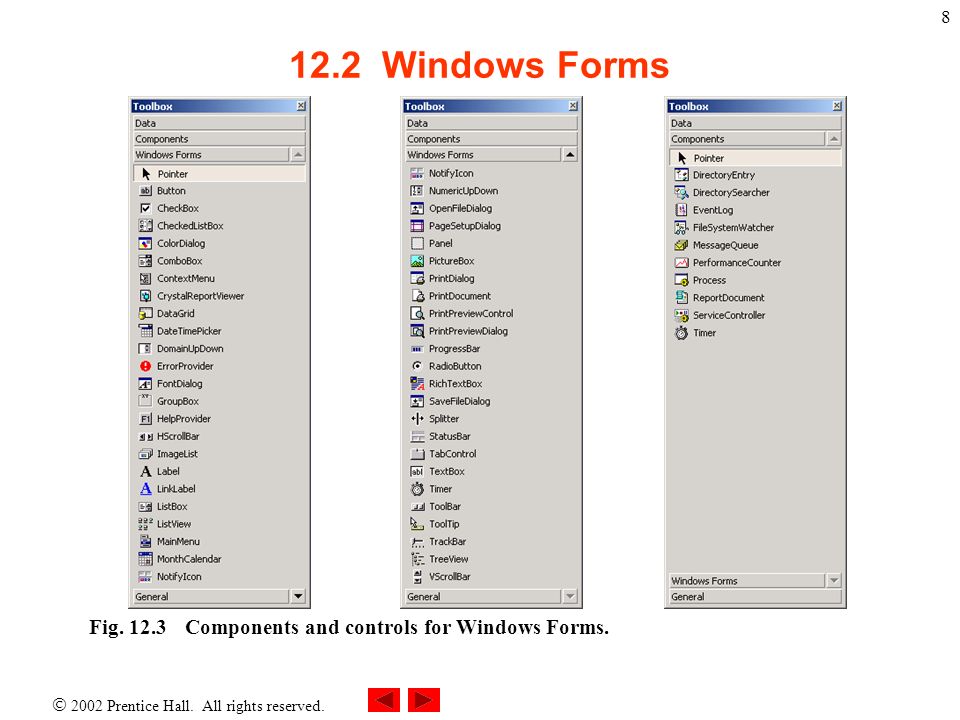Screen dimensions: 960x720
Task: Click up arrow beside Components in right toolbox
Action: (834, 139)
